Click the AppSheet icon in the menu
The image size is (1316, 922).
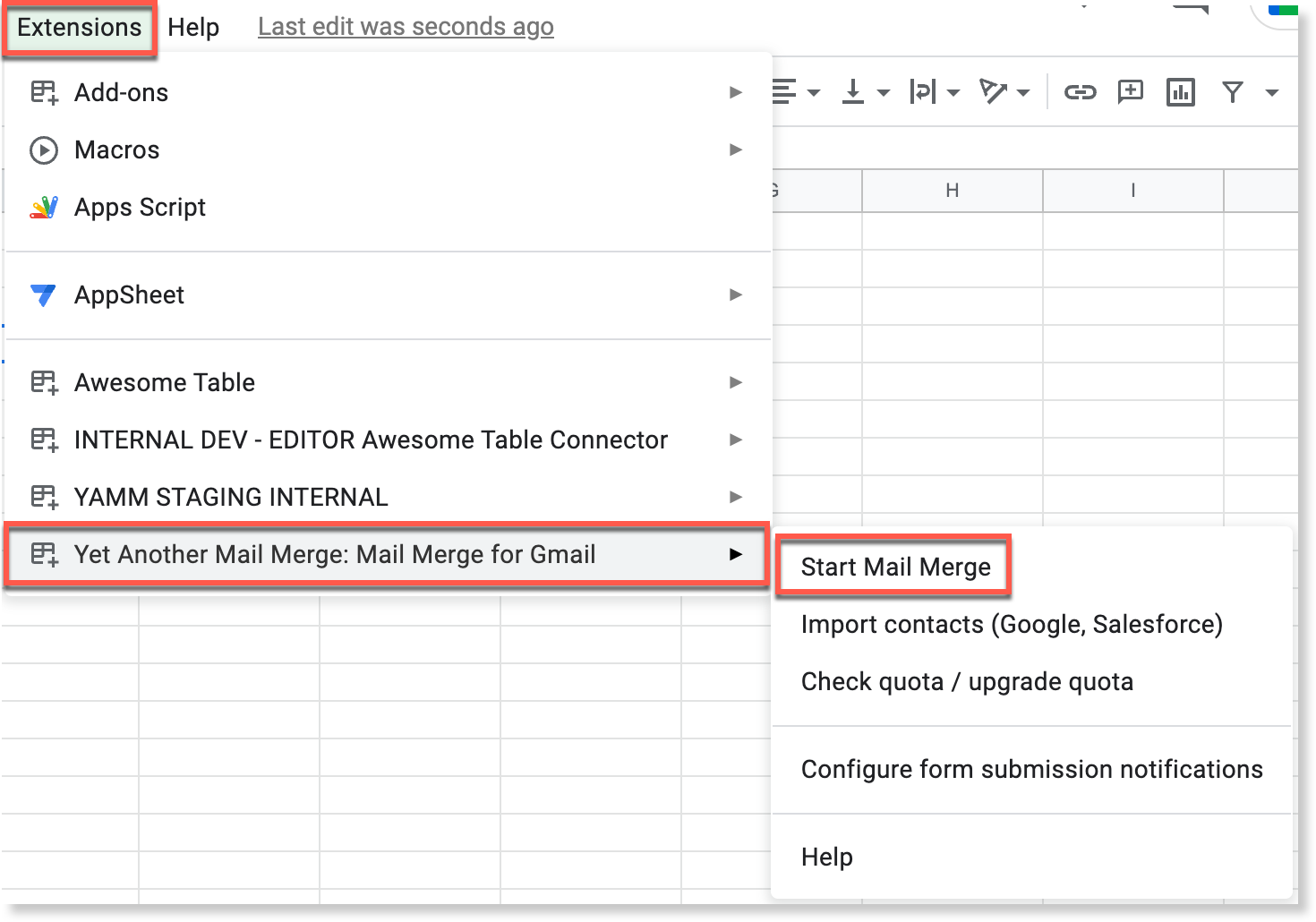click(x=43, y=295)
